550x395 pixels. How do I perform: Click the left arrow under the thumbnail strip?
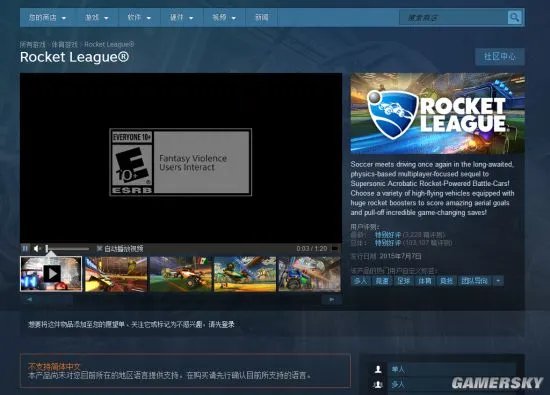coord(29,299)
